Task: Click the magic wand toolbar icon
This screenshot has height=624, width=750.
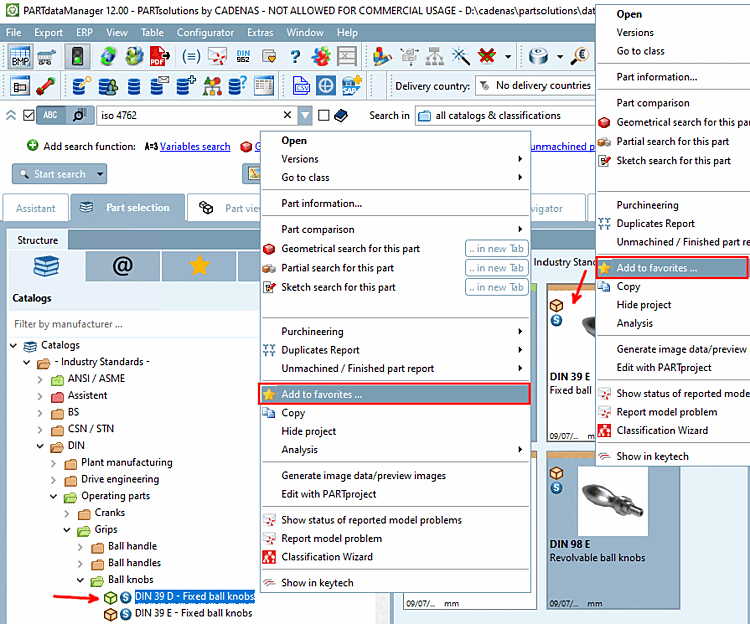Action: coord(461,56)
